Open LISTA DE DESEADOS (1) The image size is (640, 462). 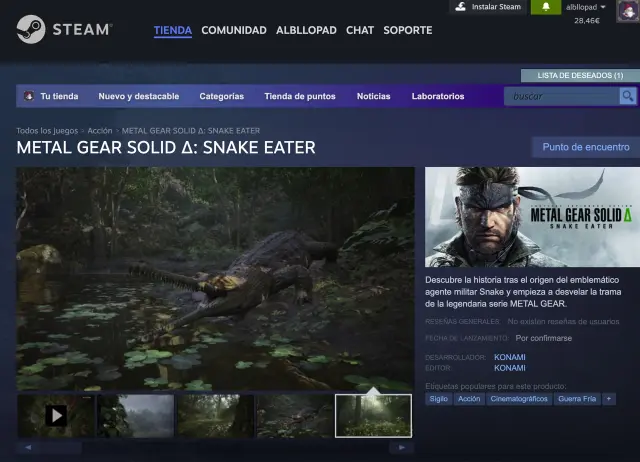tap(580, 76)
